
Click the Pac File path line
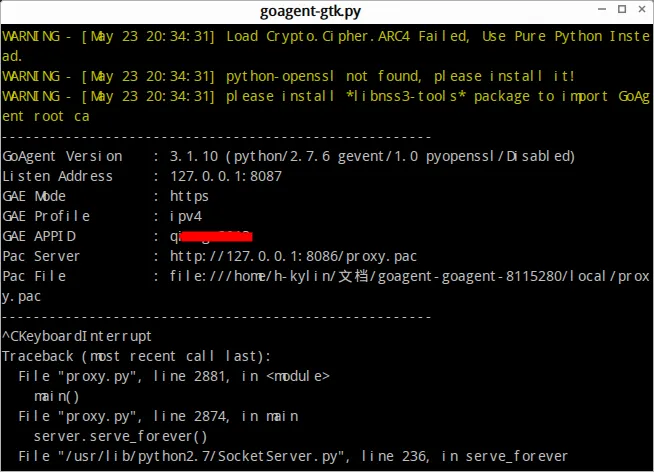pyautogui.click(x=326, y=276)
